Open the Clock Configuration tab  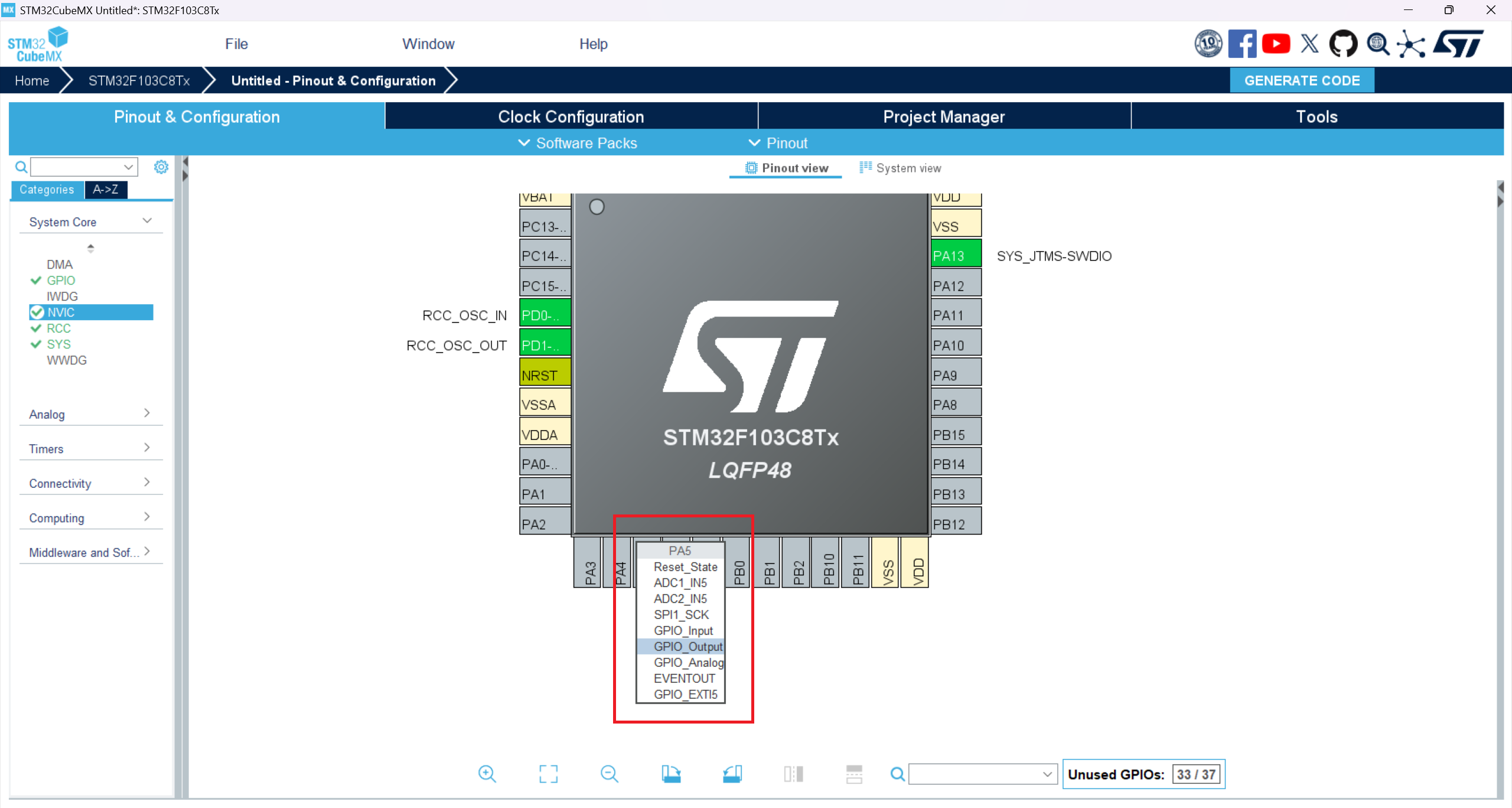571,117
